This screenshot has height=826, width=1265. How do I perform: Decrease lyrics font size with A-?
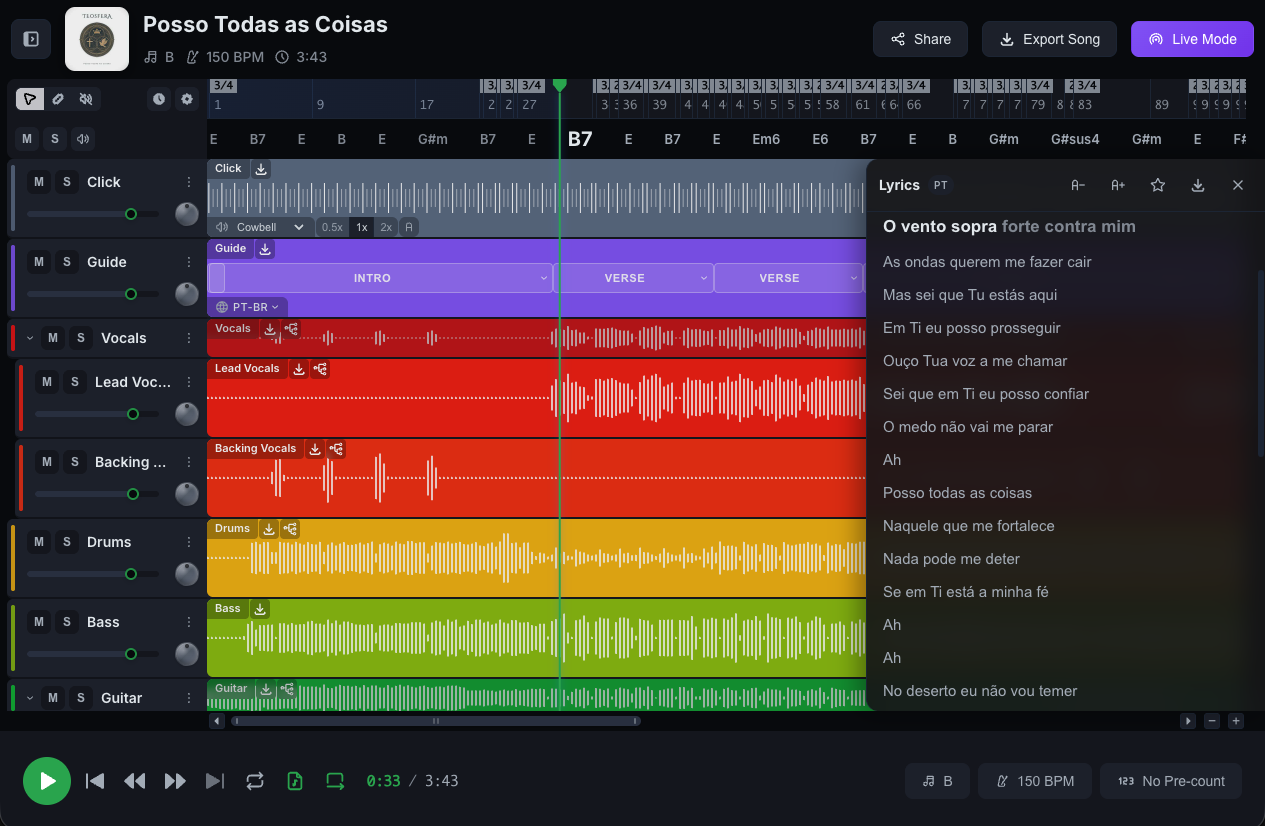[1078, 185]
